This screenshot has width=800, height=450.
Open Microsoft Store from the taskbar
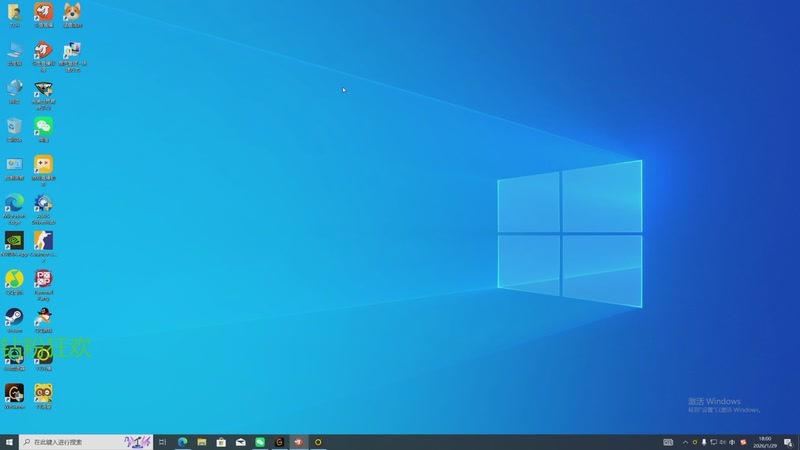[x=221, y=442]
